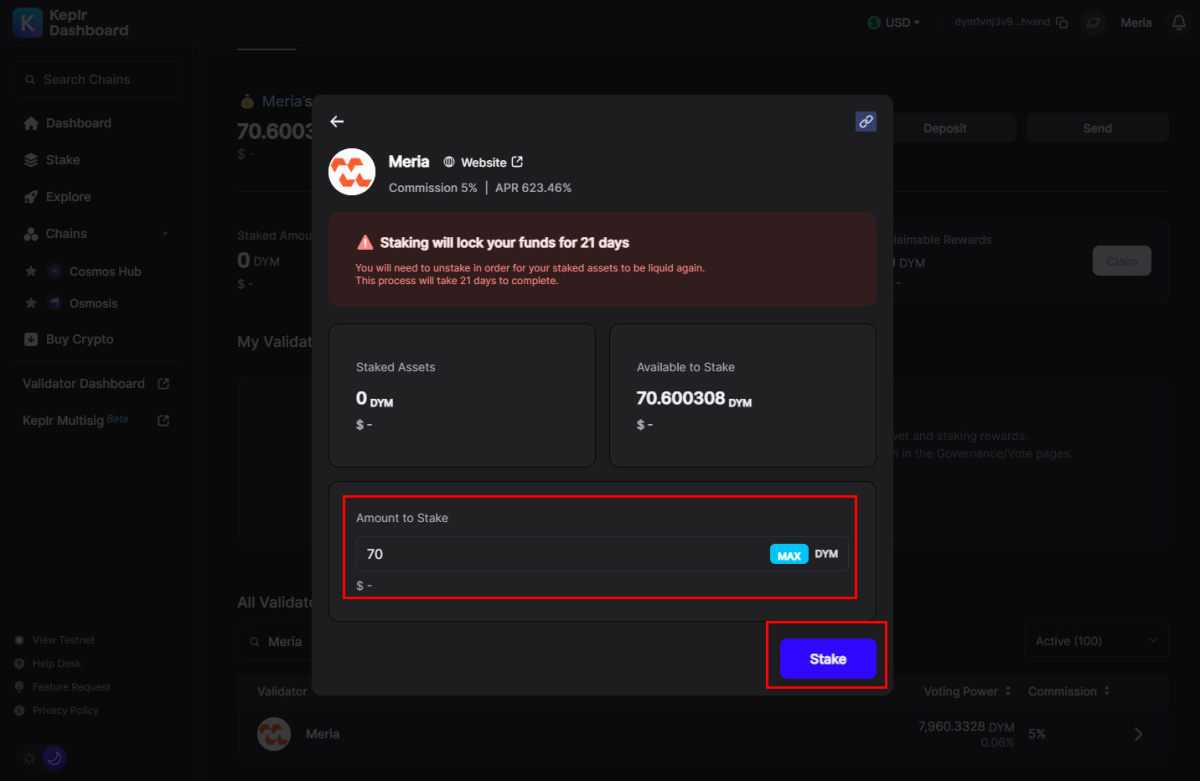Click the Meria validator logo in the modal
Viewport: 1200px width, 781px height.
pyautogui.click(x=352, y=172)
